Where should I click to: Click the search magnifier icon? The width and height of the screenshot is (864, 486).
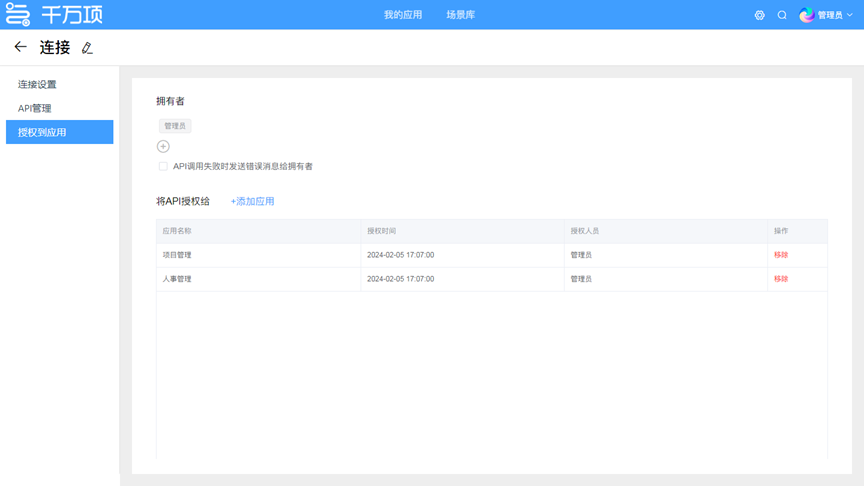782,15
